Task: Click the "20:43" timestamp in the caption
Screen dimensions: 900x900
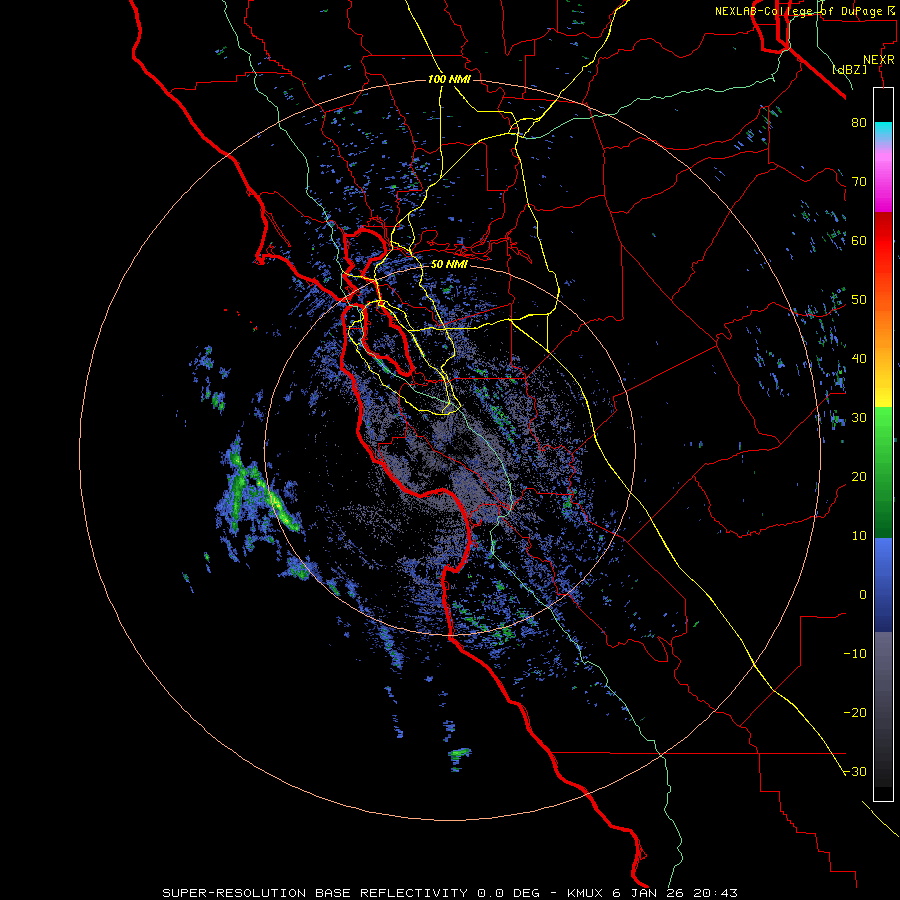Action: pos(715,893)
